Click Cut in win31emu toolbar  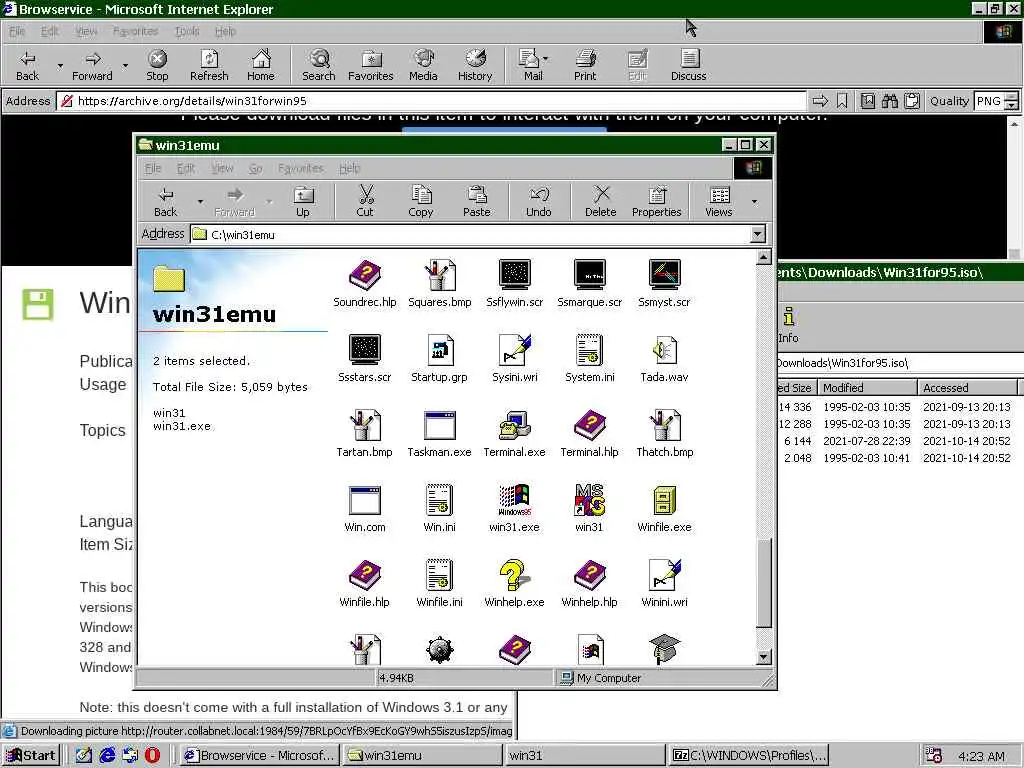point(365,201)
